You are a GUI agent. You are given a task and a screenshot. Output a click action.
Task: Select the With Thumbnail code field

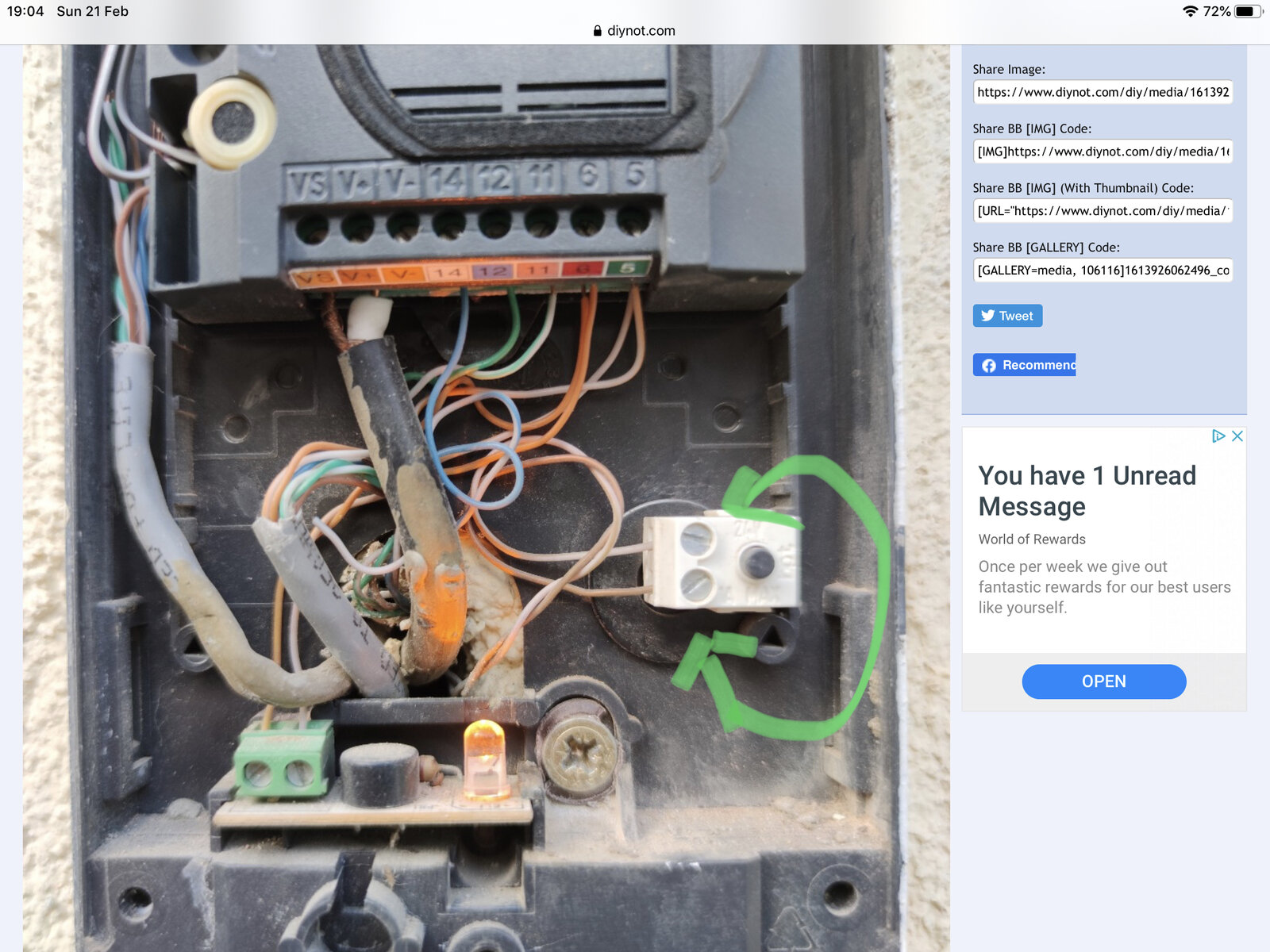1103,211
